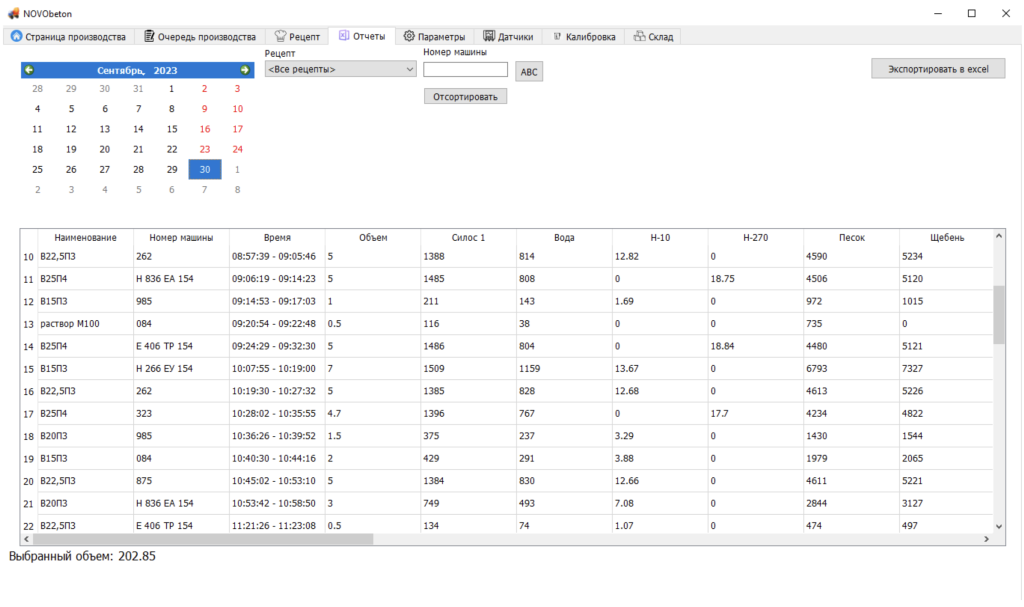Click the Время column header
Viewport: 1024px width, 607px height.
(277, 238)
